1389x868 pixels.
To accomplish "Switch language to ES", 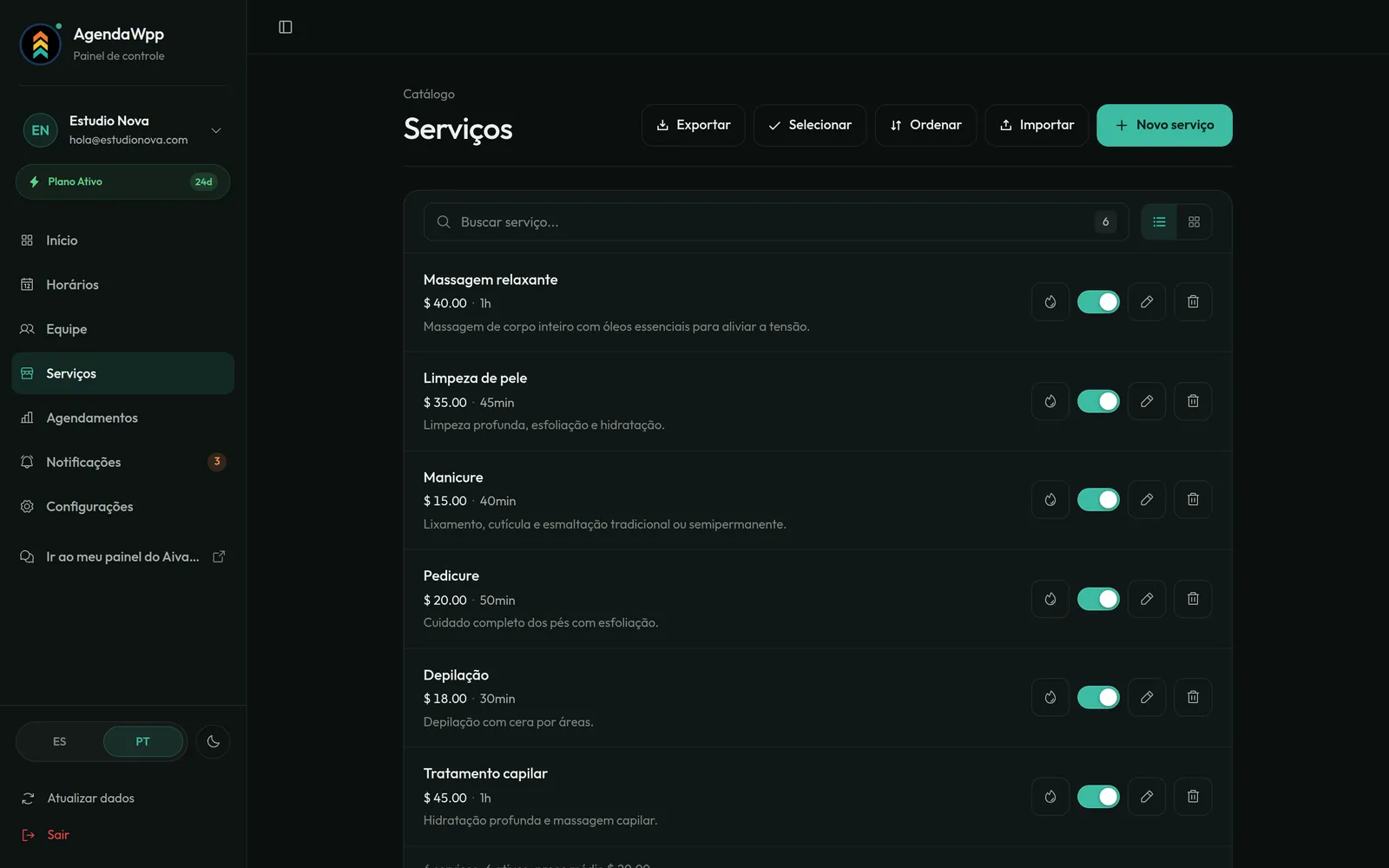I will tap(59, 741).
